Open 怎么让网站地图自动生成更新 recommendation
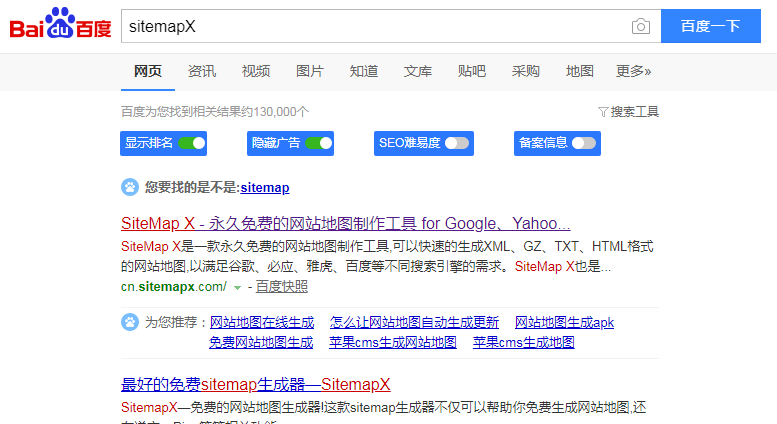Viewport: 777px width, 424px height. pos(414,322)
